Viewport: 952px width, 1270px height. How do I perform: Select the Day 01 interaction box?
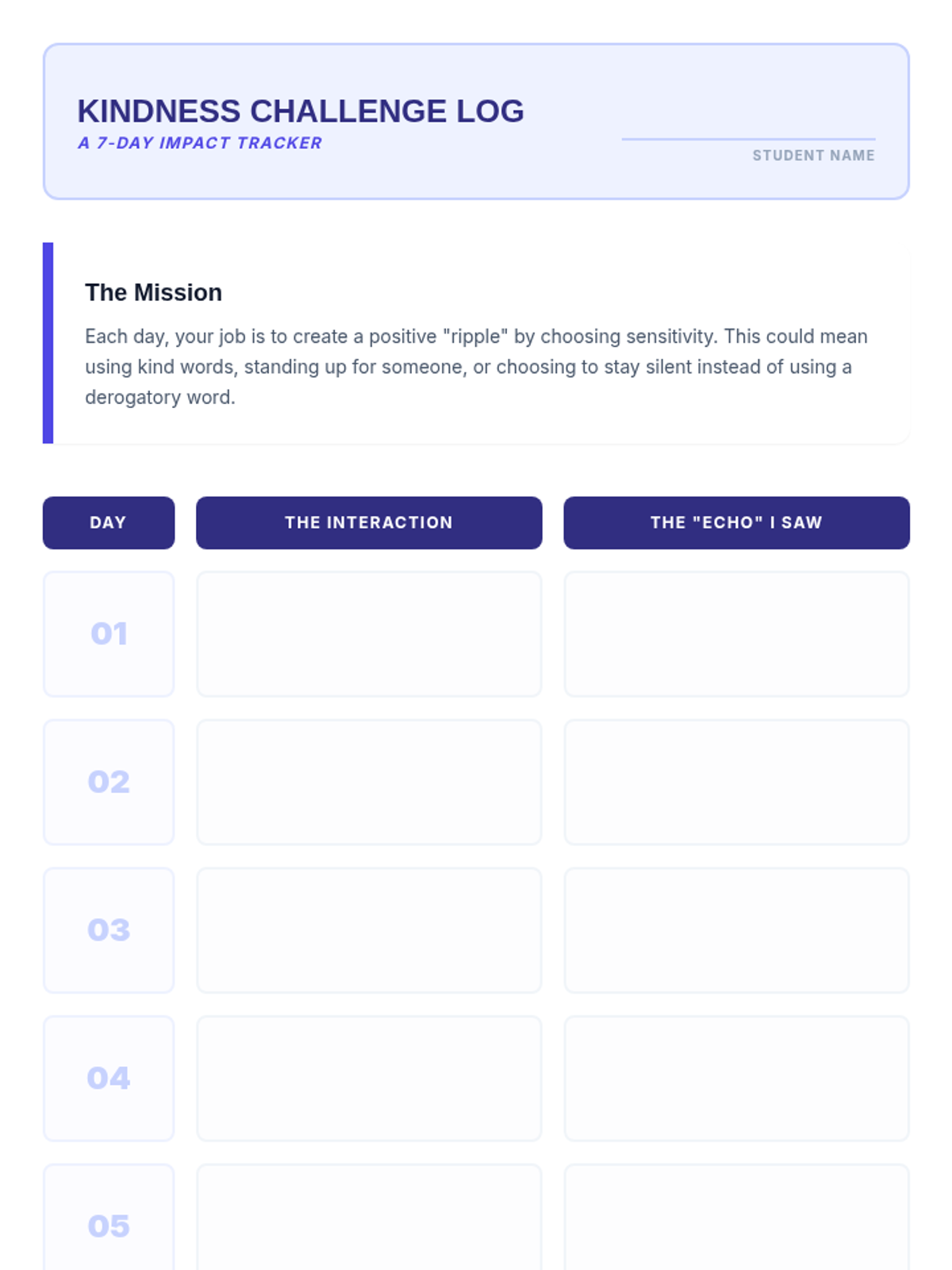(x=369, y=633)
